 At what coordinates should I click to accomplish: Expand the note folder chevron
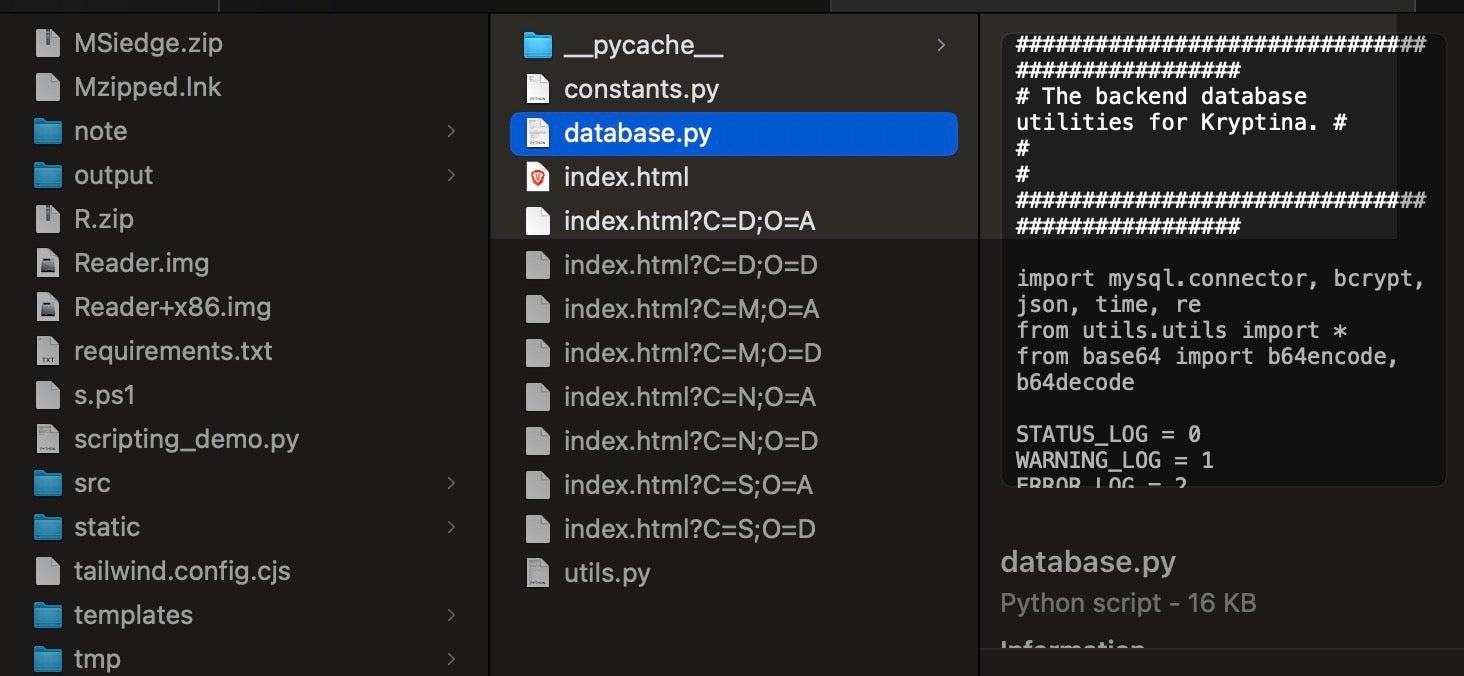(x=451, y=131)
